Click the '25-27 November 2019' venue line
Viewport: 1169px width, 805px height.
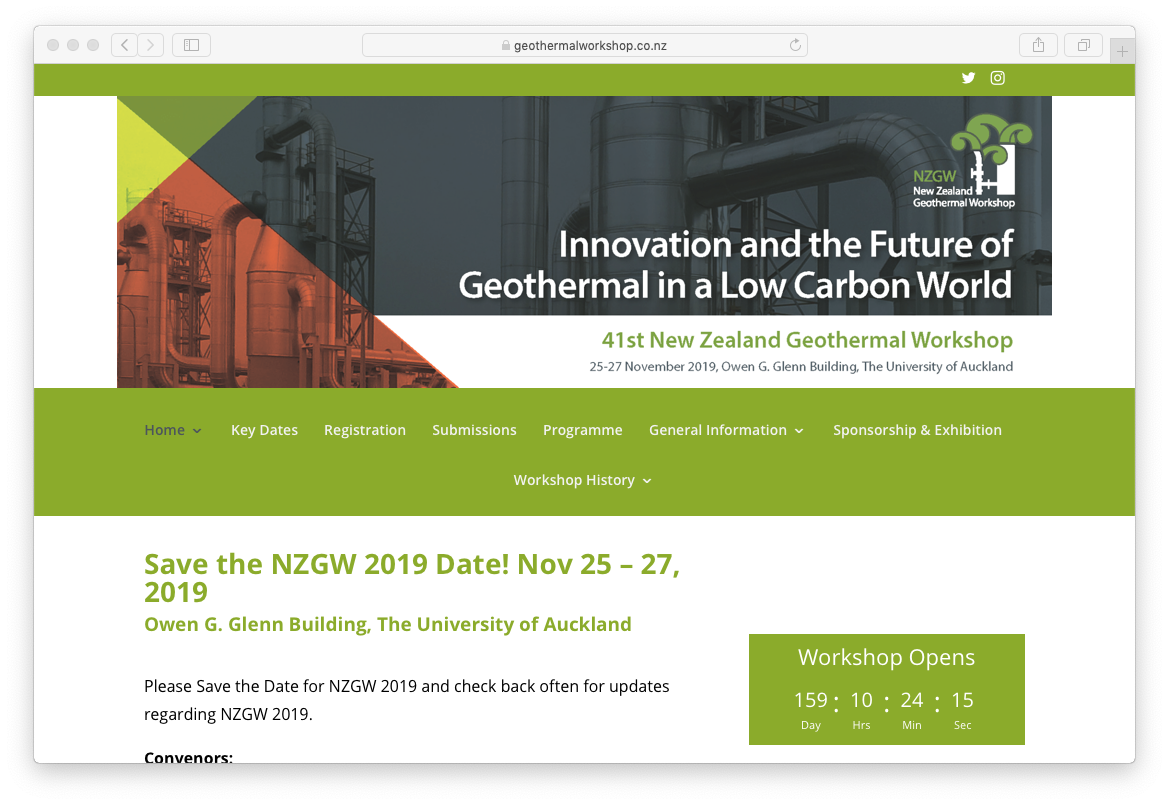pos(801,366)
